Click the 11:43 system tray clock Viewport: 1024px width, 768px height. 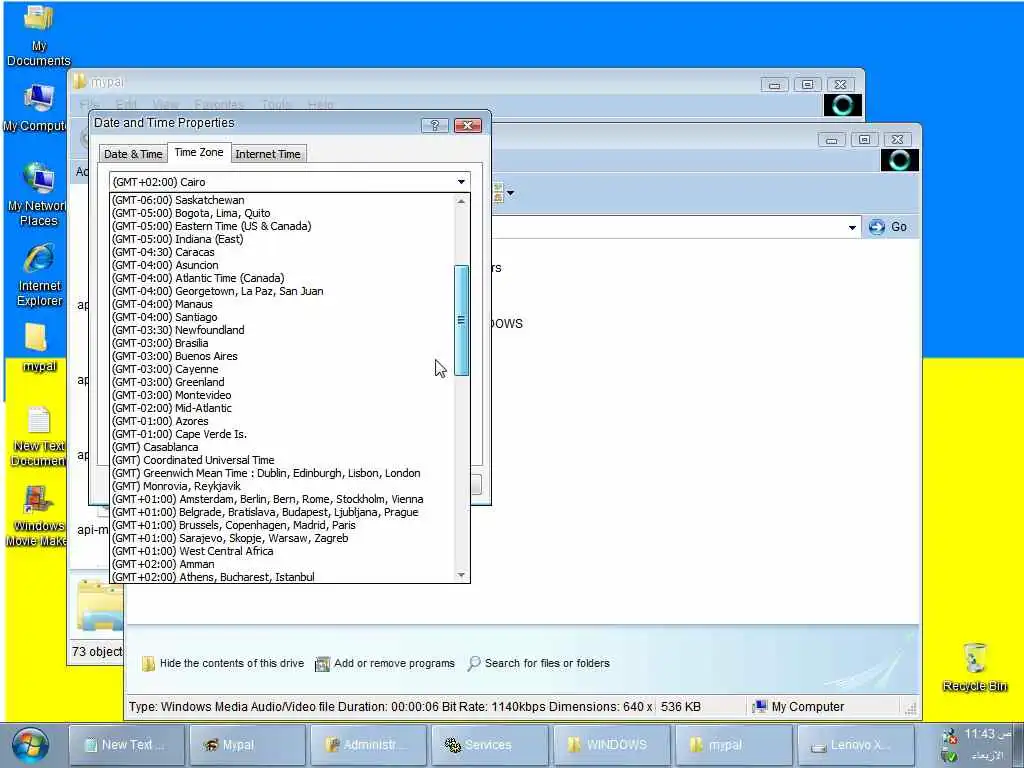click(x=987, y=735)
